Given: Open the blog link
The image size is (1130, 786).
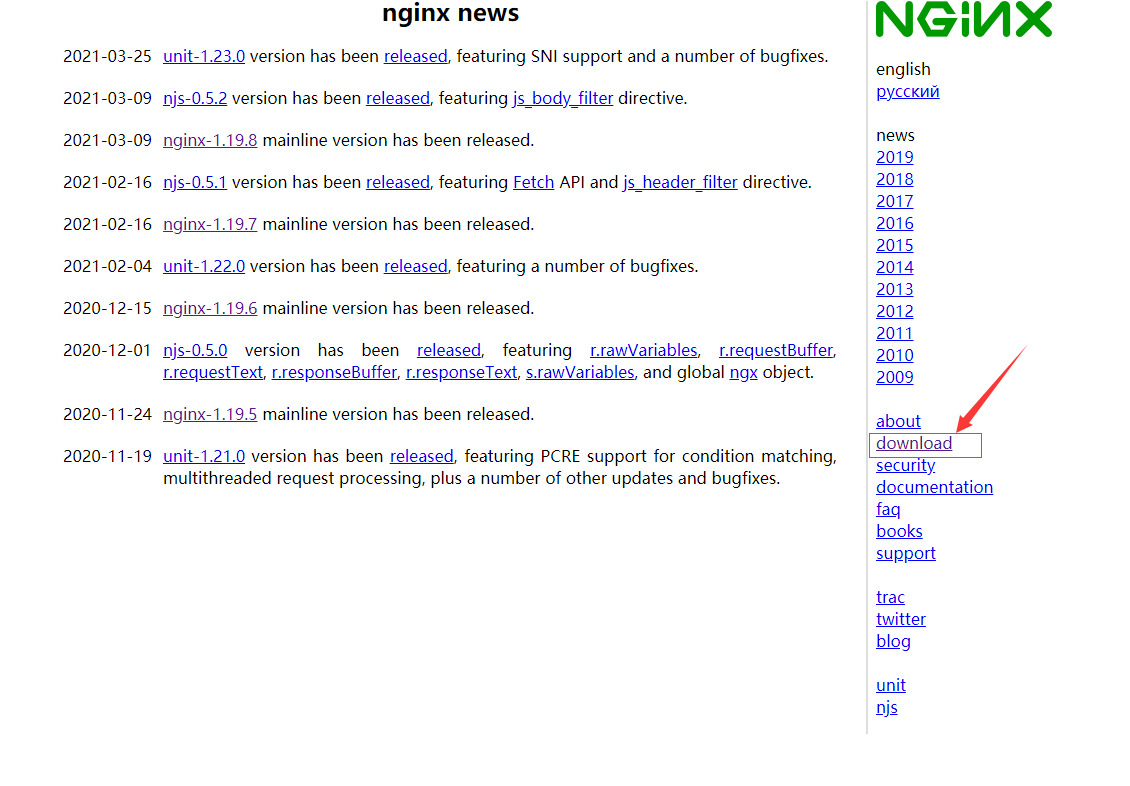Looking at the screenshot, I should pos(893,641).
